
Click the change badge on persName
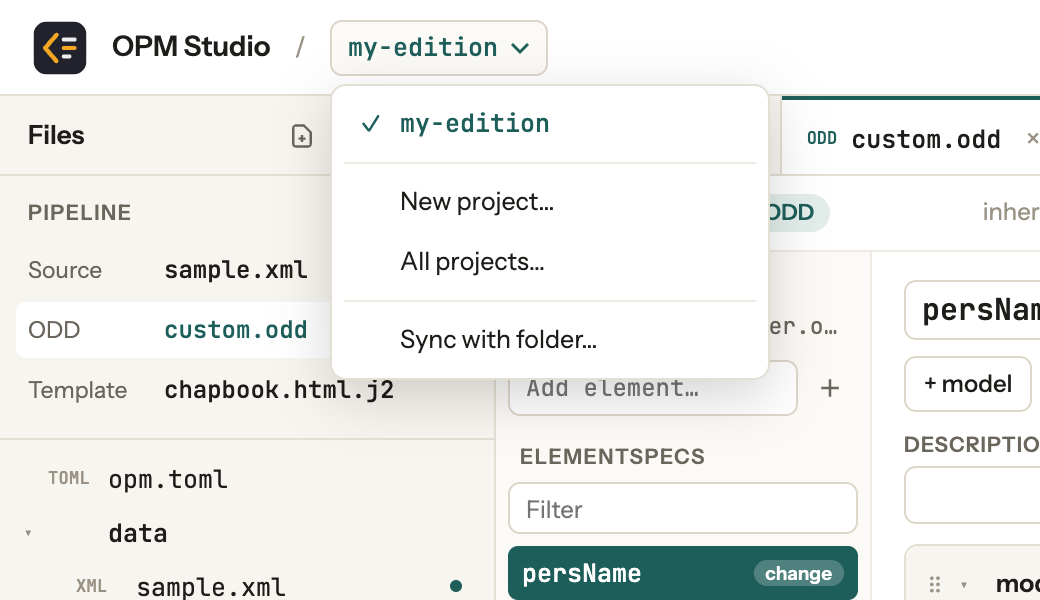click(x=798, y=573)
